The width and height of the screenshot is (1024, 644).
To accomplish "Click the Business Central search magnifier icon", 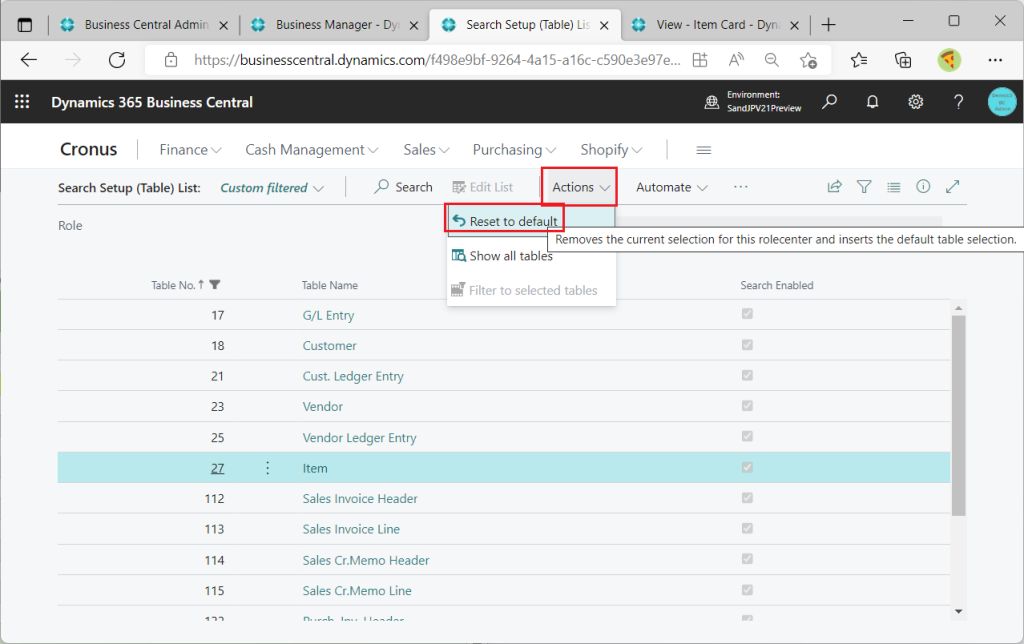I will (829, 102).
